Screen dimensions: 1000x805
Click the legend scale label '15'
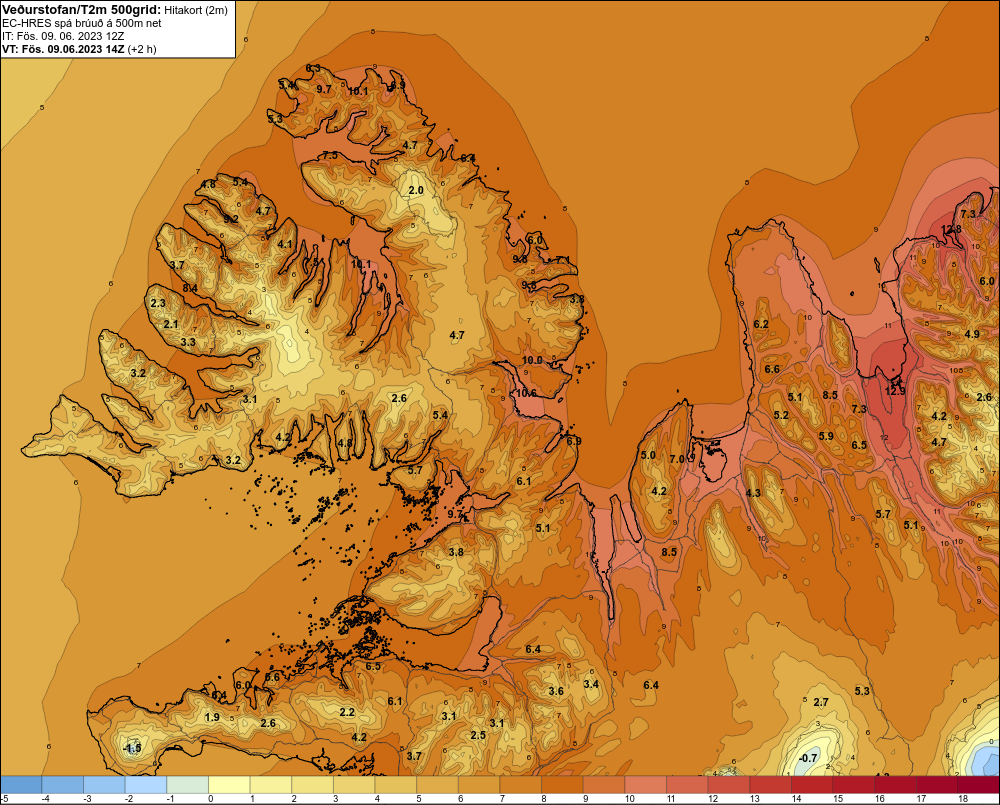click(x=838, y=799)
